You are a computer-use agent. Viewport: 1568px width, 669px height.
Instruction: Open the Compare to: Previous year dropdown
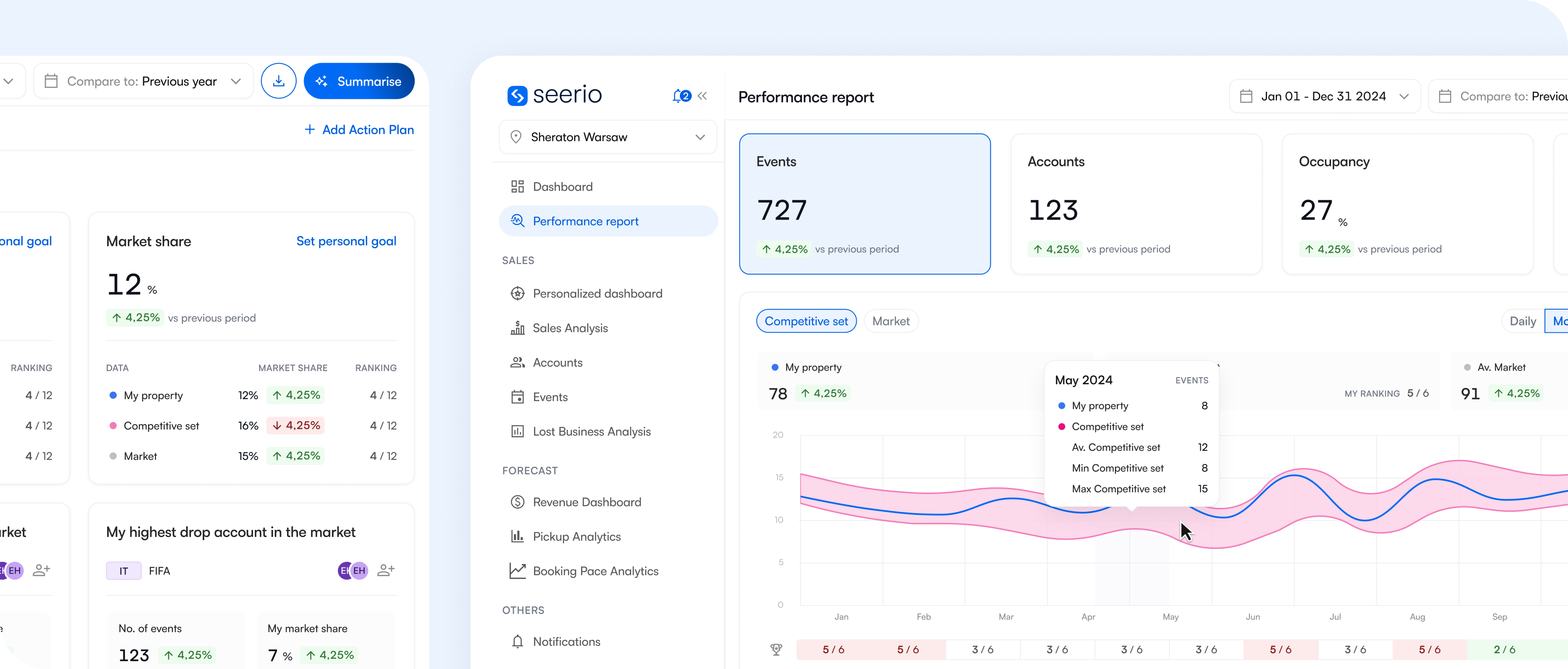tap(144, 81)
